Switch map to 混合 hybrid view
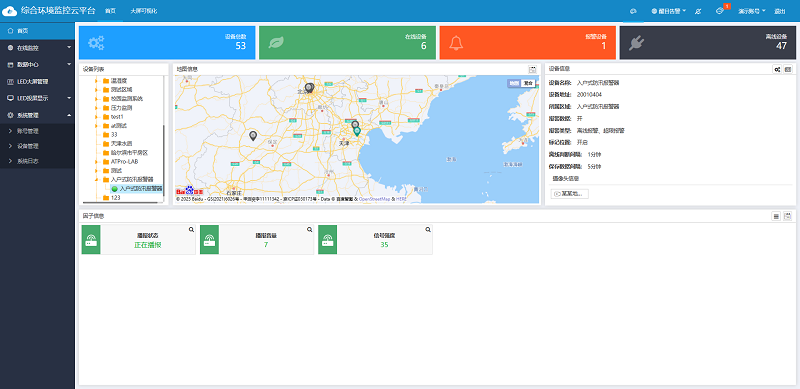800x389 pixels. point(528,83)
